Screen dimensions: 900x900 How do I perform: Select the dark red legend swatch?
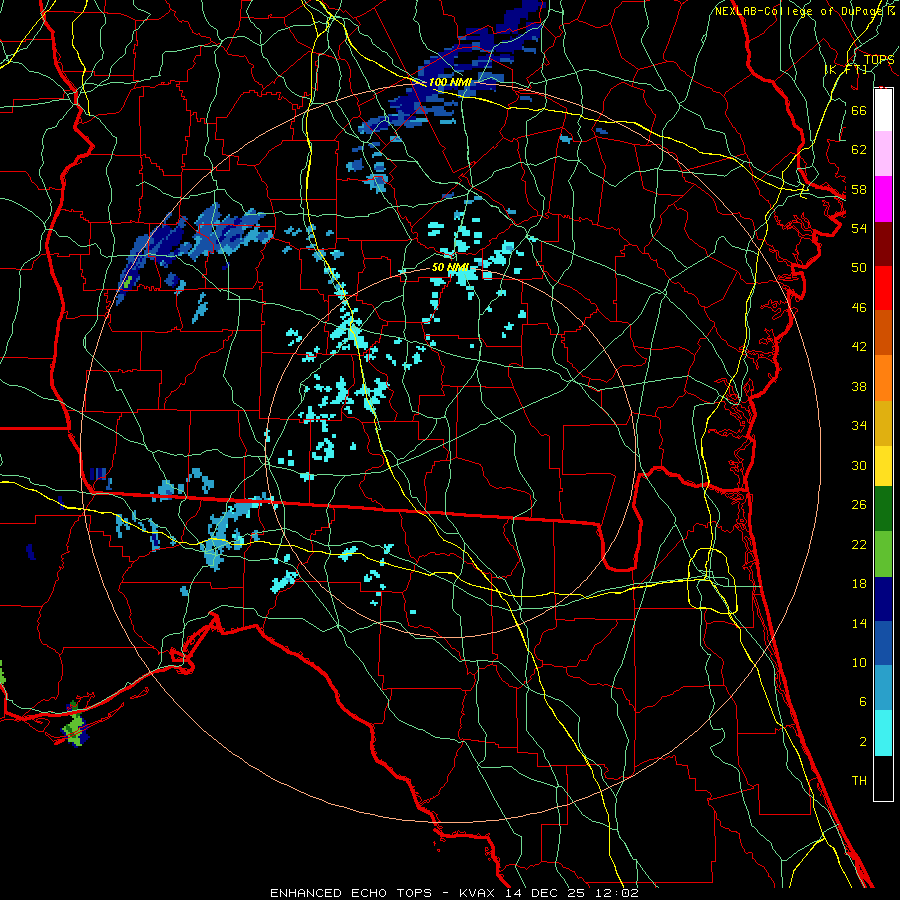[x=883, y=243]
